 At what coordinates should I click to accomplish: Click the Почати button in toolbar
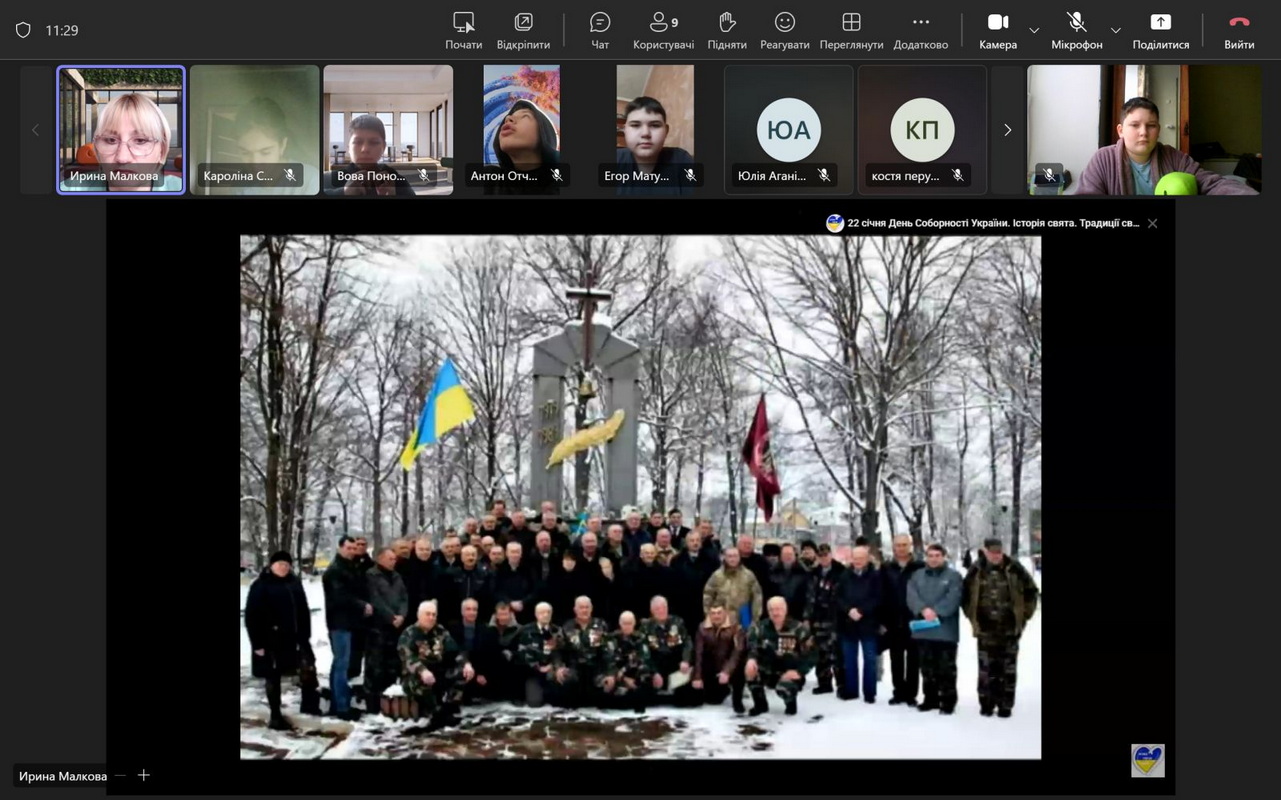464,30
